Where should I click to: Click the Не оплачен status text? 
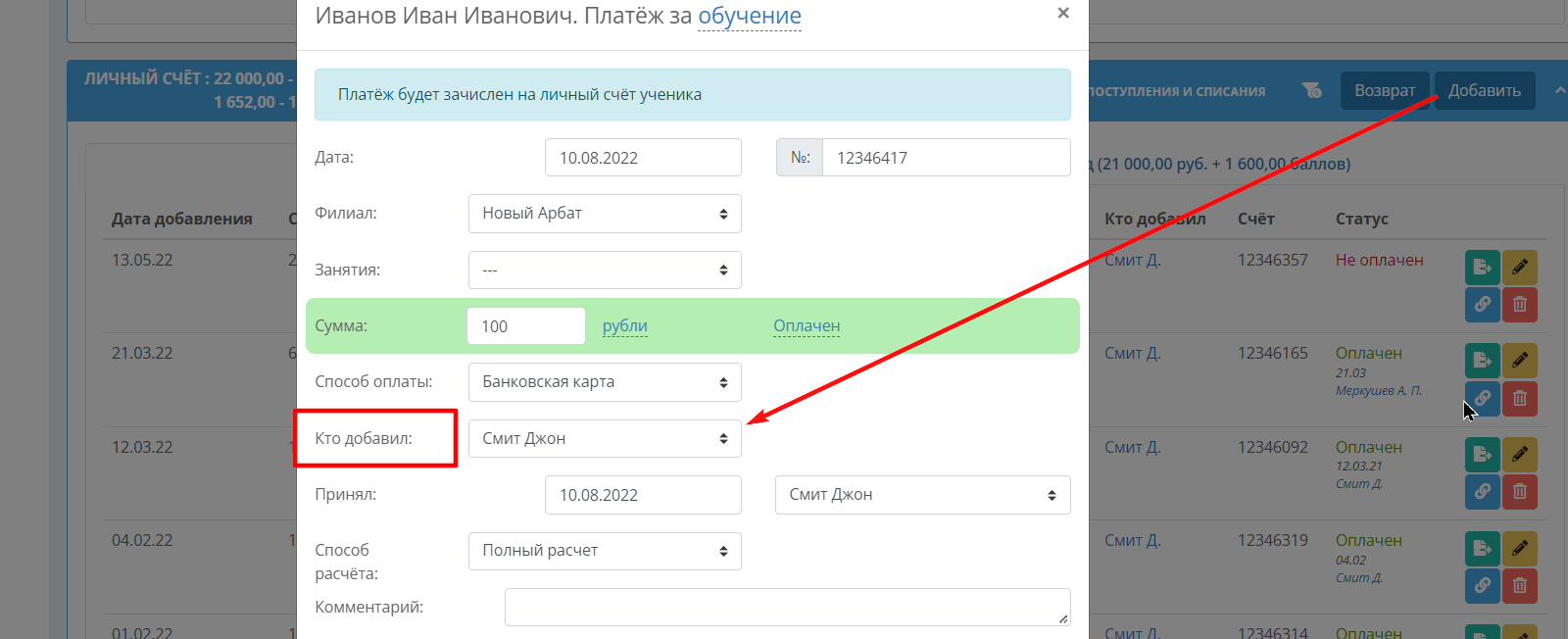(1379, 260)
